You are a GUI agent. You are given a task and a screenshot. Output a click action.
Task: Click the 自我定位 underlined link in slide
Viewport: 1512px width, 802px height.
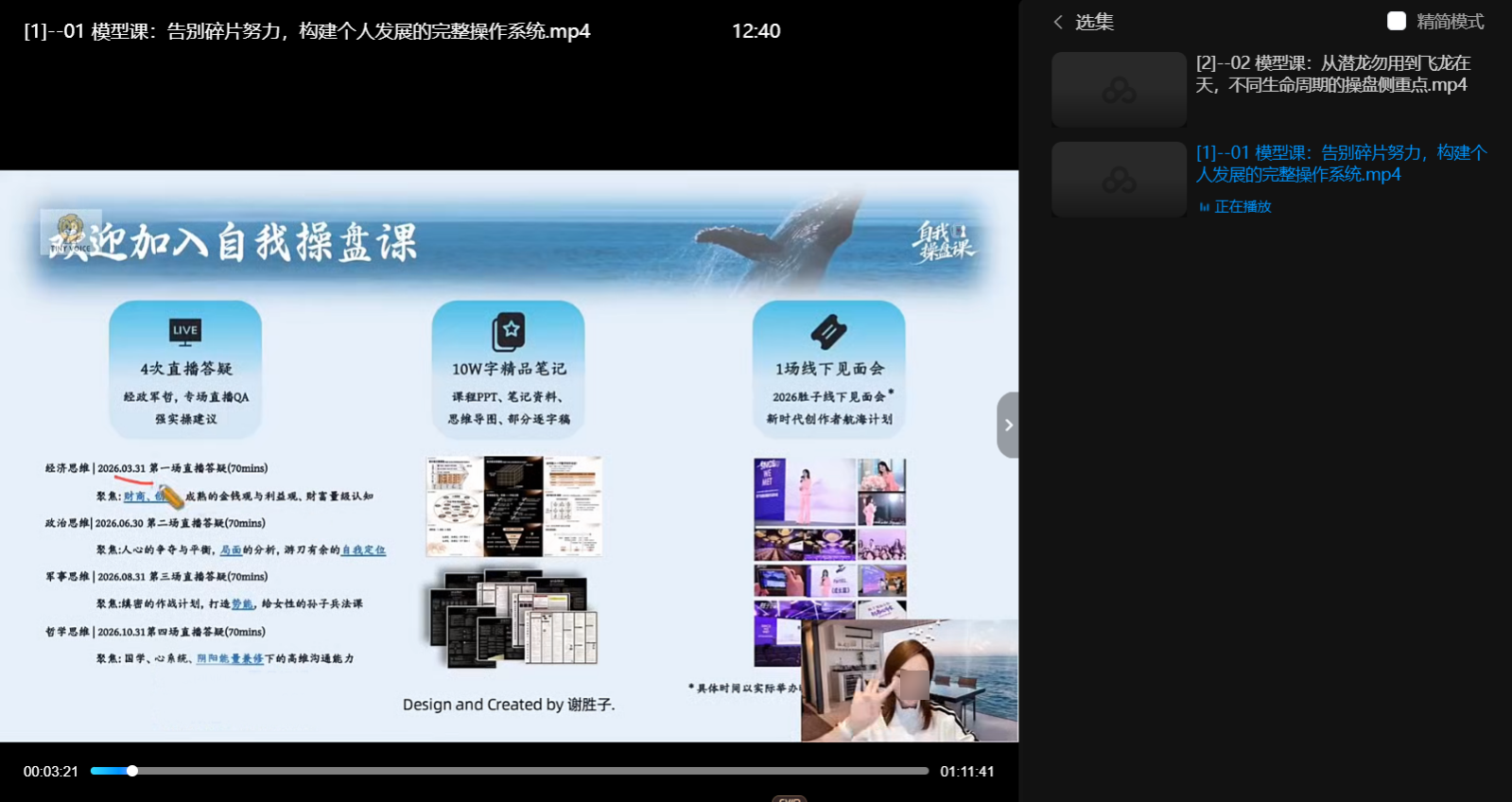point(363,549)
